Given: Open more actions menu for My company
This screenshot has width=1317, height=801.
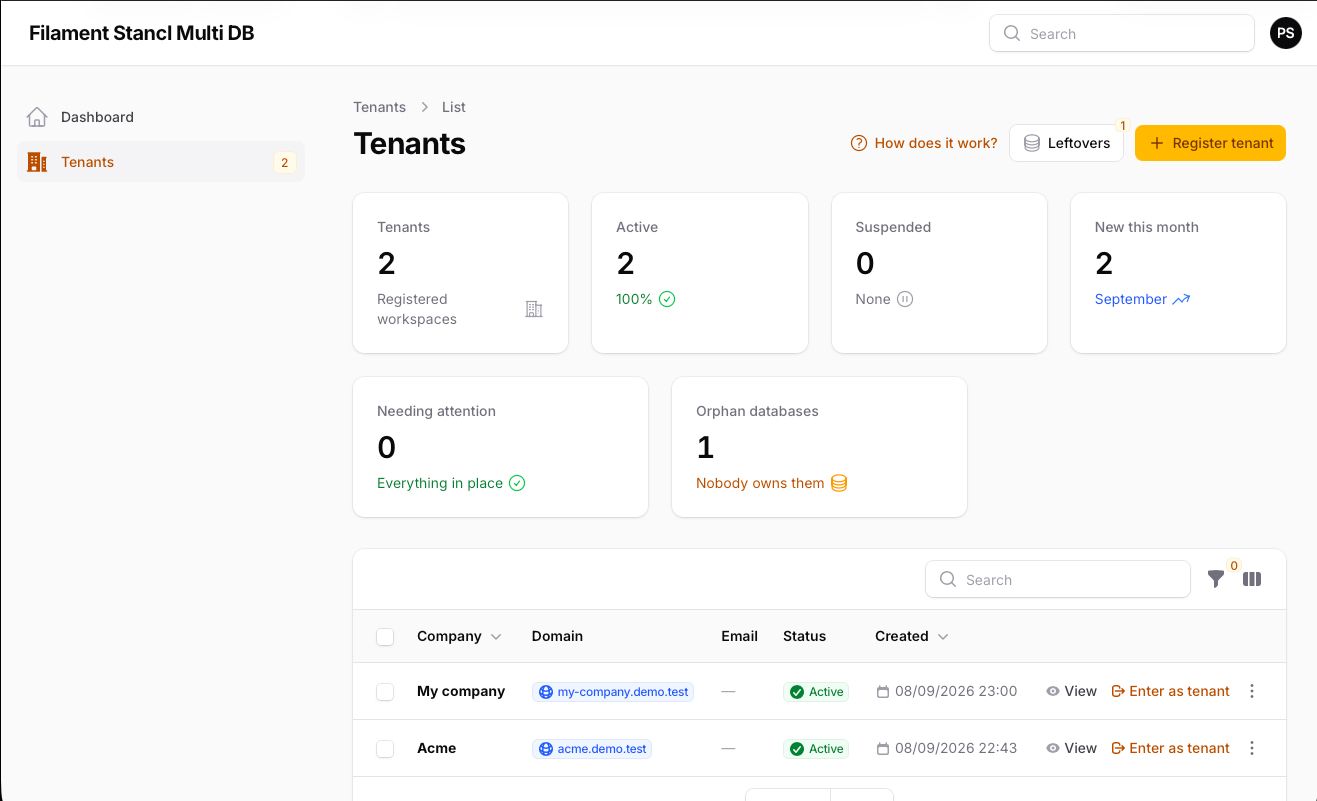Looking at the screenshot, I should 1252,691.
